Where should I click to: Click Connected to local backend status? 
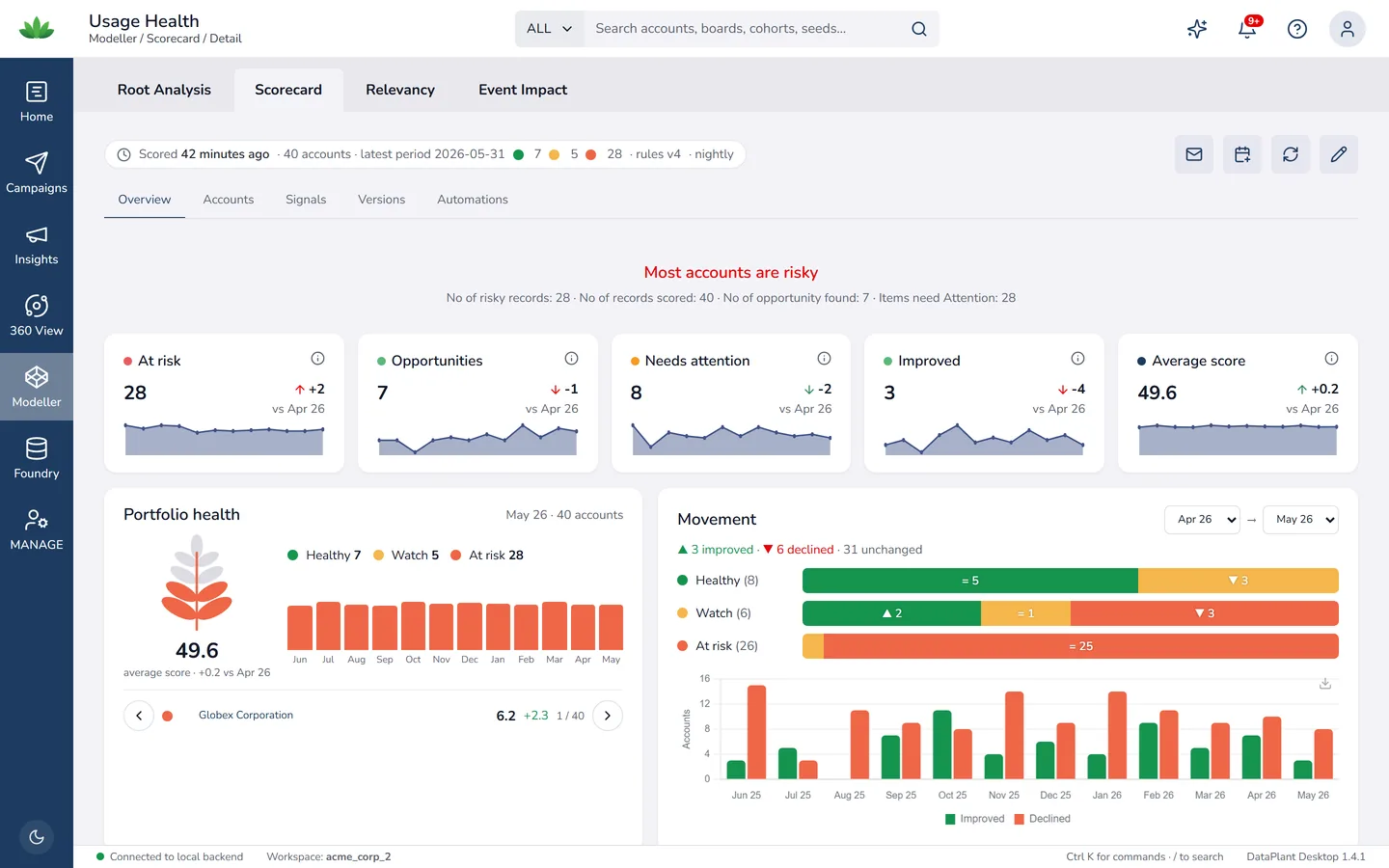(x=170, y=856)
